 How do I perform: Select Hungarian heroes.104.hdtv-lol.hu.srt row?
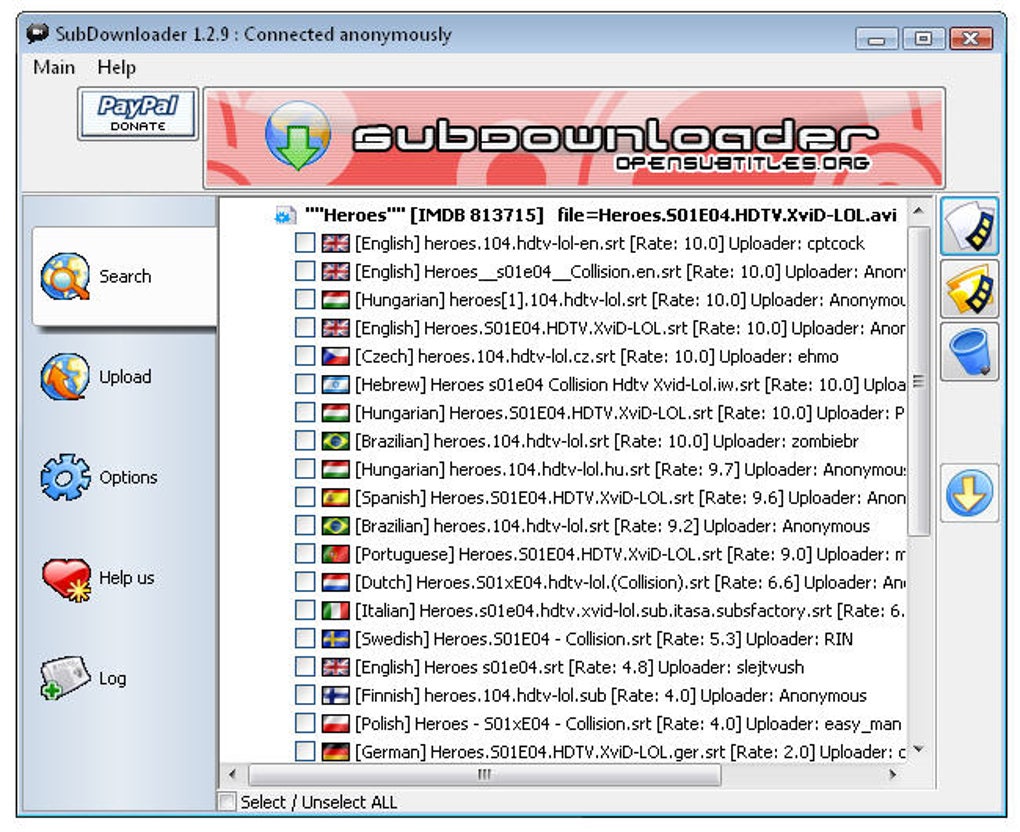pos(630,469)
